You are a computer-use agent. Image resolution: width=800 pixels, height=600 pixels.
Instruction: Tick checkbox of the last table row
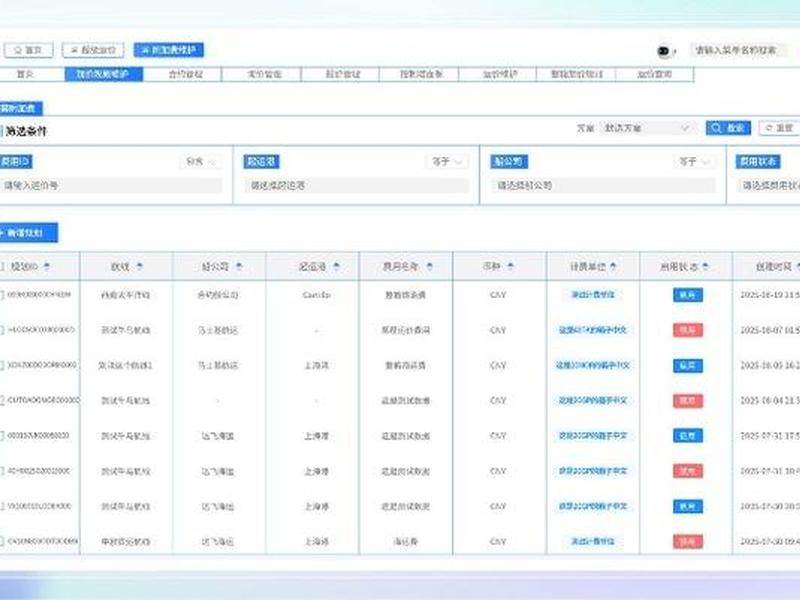(x=2, y=541)
